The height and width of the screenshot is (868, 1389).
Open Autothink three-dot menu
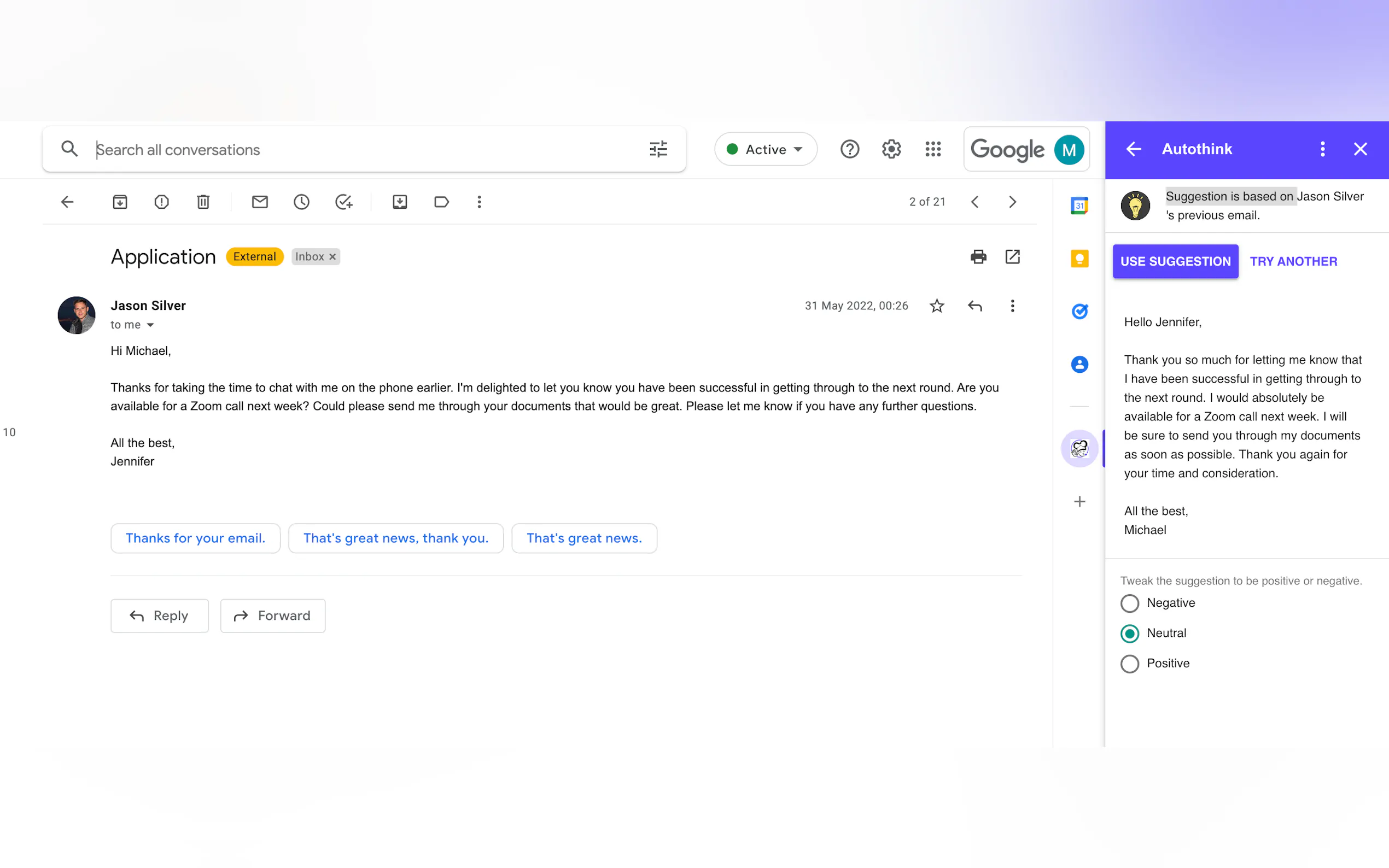click(x=1322, y=149)
